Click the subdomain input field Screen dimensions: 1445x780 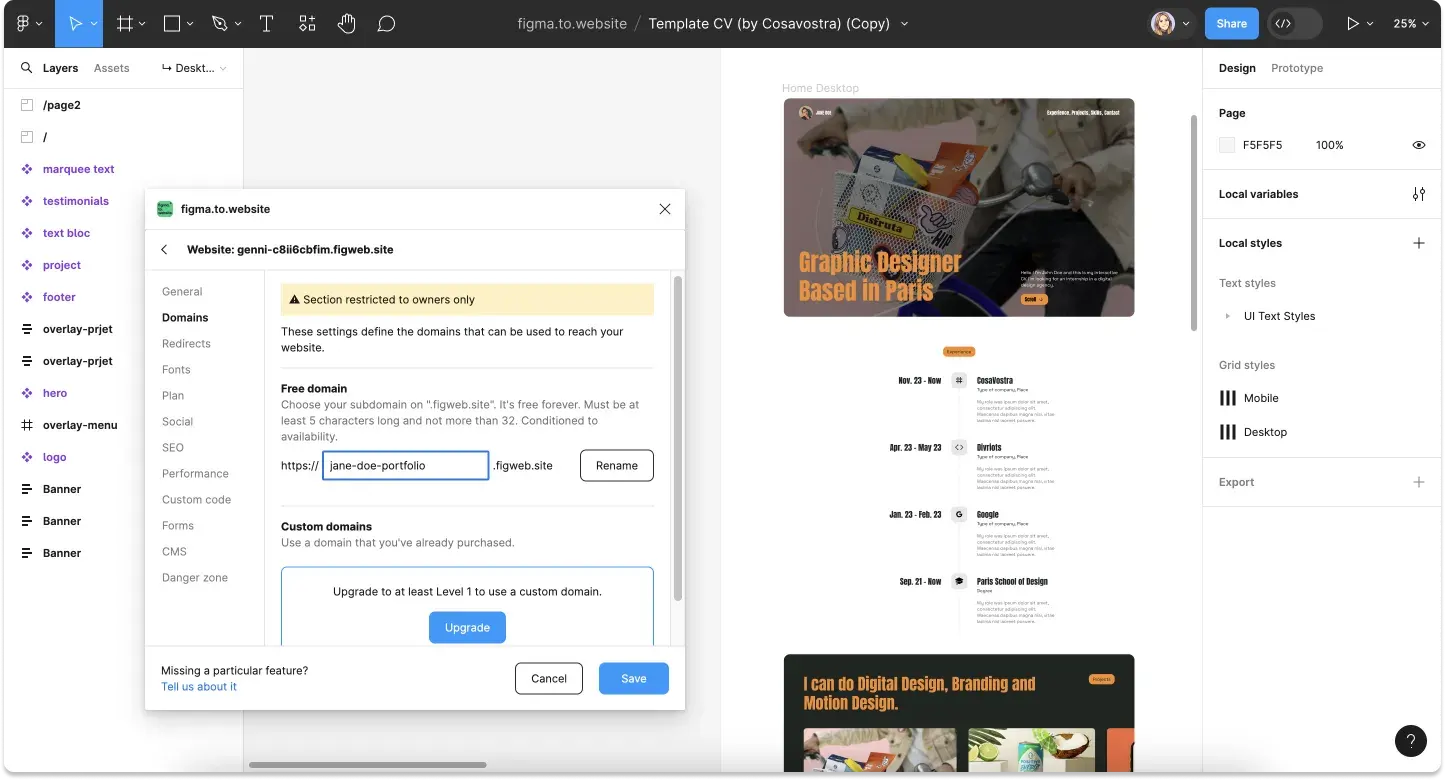pos(405,465)
